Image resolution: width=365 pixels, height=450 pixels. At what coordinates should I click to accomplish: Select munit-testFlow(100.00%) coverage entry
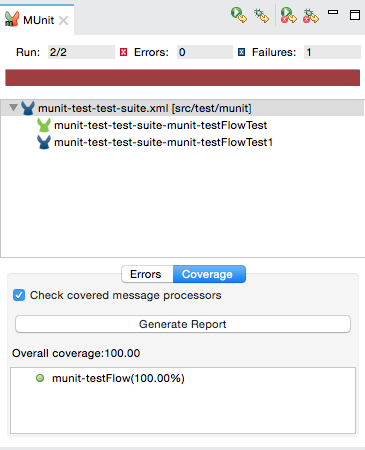[118, 378]
